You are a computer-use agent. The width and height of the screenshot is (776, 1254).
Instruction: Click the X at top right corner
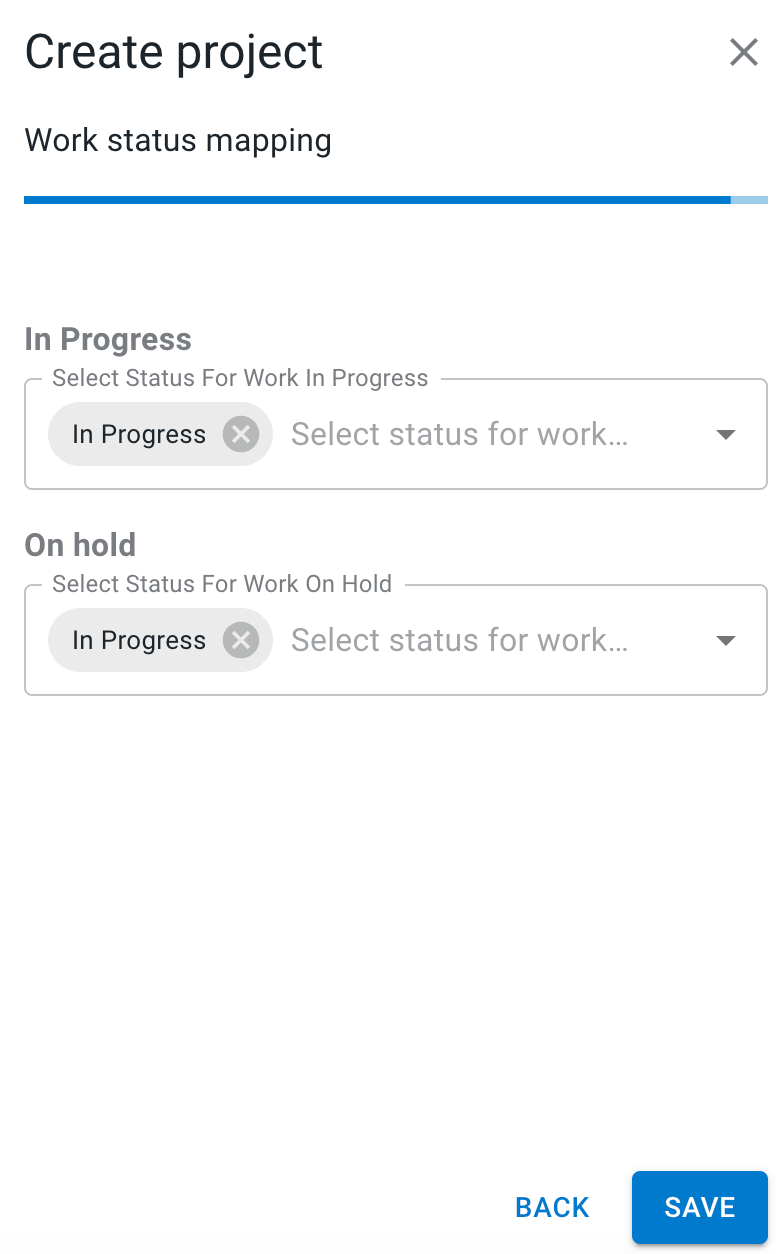[744, 52]
